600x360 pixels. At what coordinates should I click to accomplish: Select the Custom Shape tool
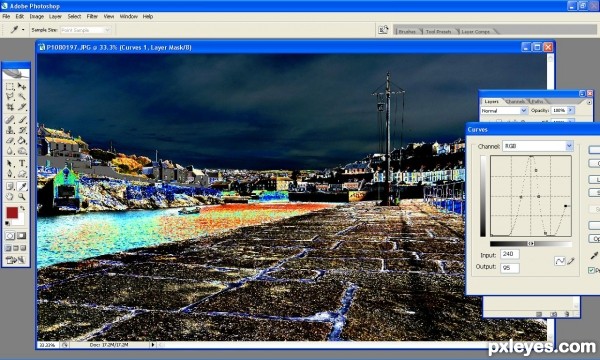(22, 174)
